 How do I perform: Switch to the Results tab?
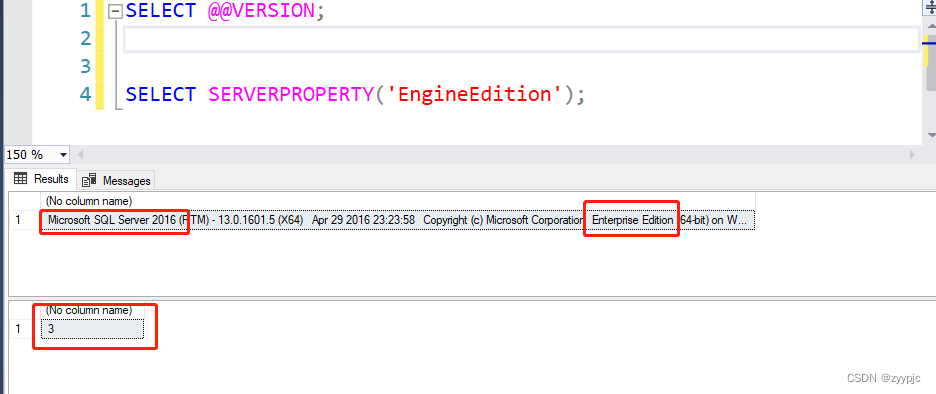41,178
